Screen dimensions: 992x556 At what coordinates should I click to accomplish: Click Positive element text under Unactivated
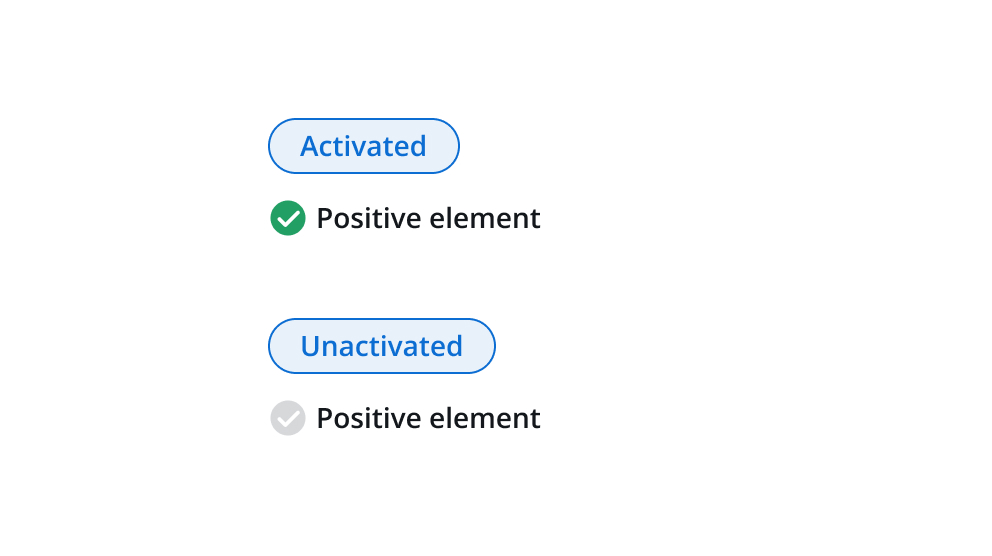click(428, 418)
